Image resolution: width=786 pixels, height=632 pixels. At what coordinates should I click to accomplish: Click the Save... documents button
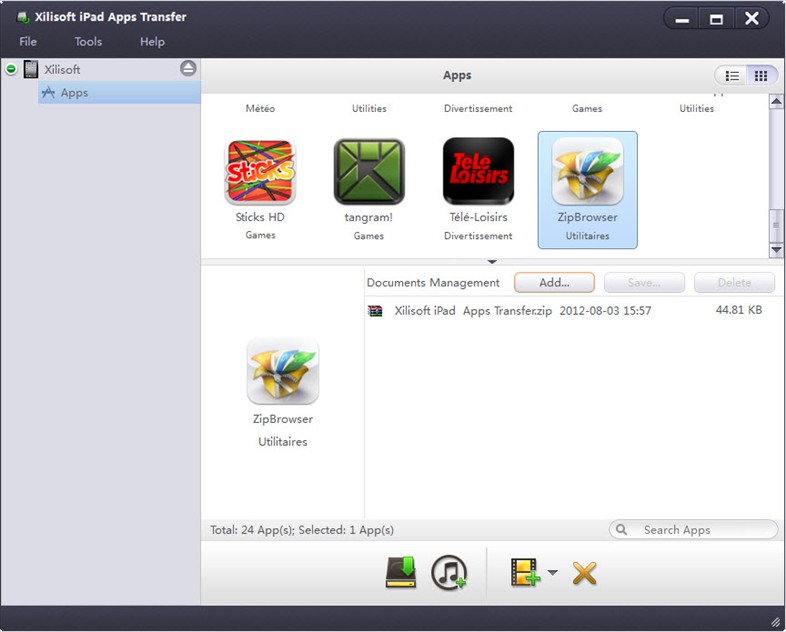(644, 283)
